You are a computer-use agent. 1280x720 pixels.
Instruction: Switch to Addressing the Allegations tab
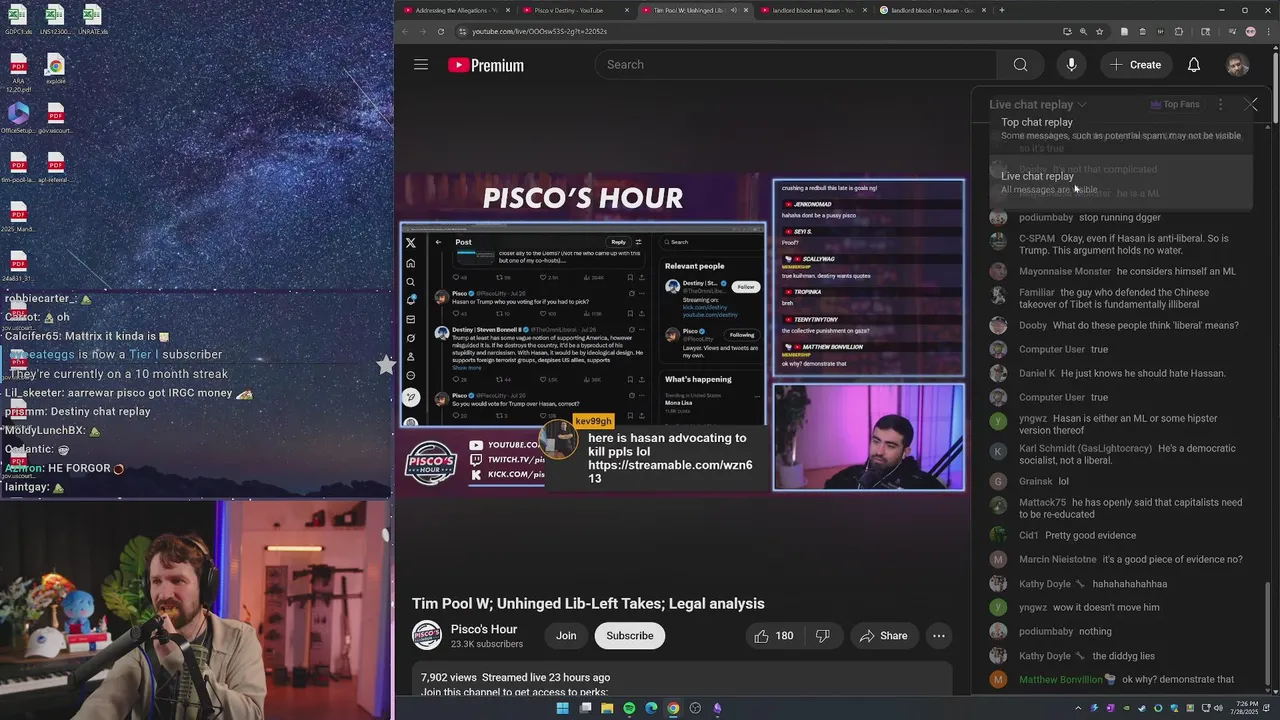[x=456, y=10]
